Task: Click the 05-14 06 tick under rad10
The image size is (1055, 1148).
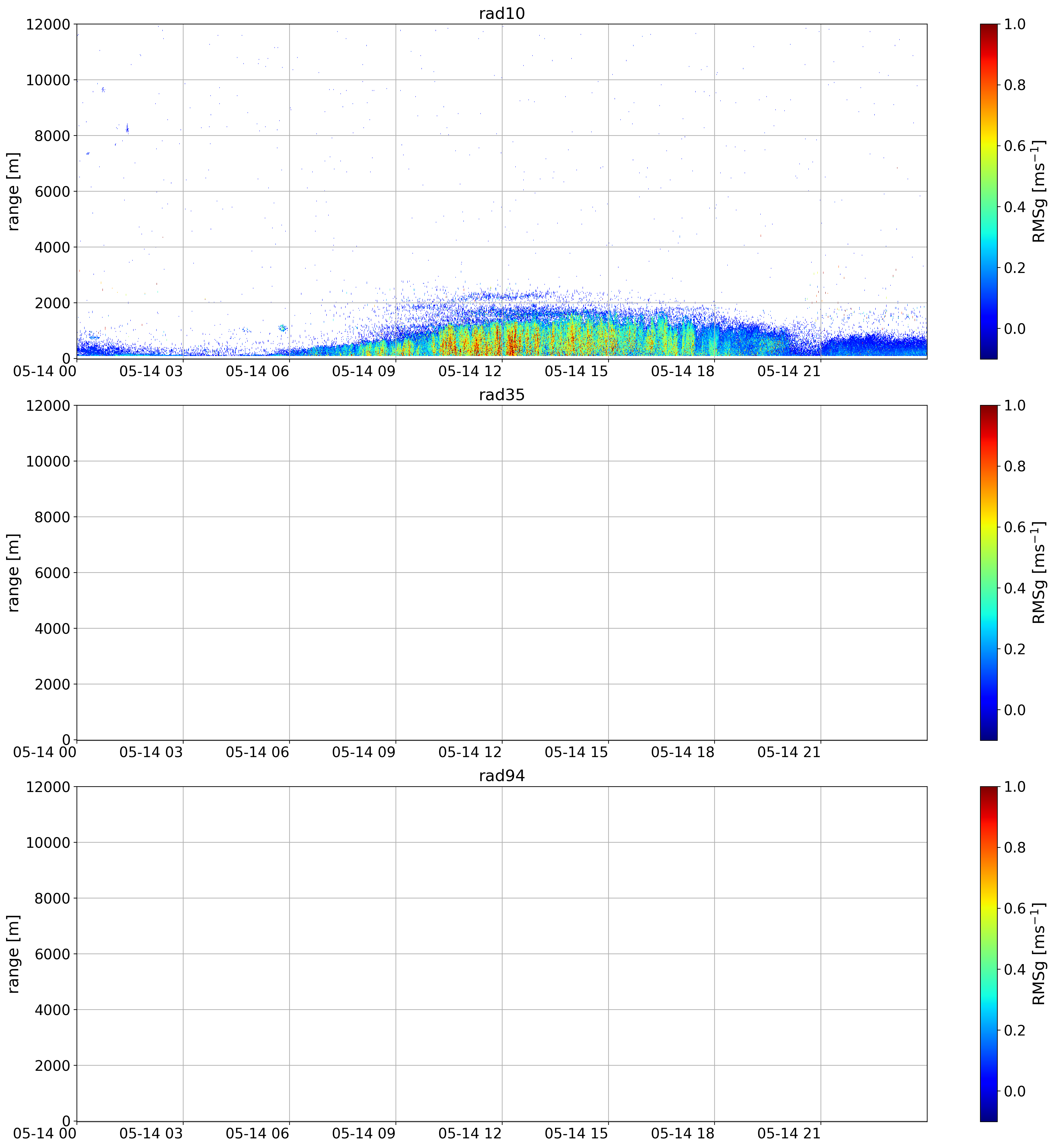Action: click(x=258, y=371)
